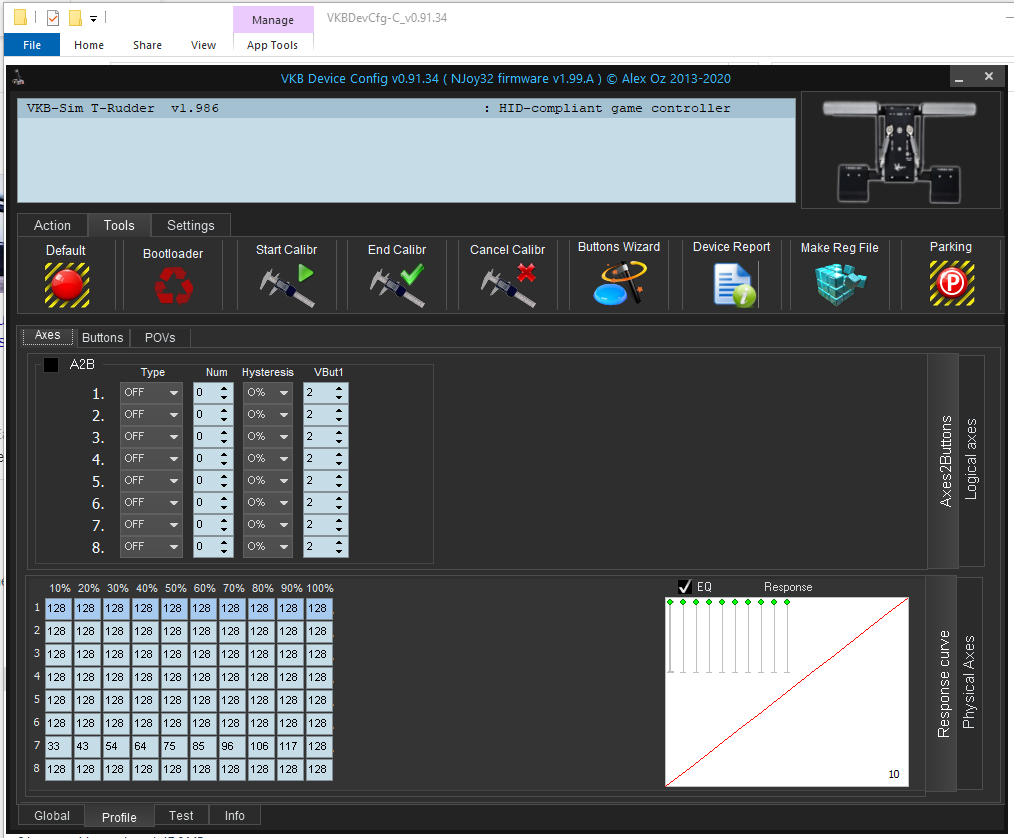Screen dimensions: 1014x838
Task: Open the POVs sub-tab
Action: (160, 338)
